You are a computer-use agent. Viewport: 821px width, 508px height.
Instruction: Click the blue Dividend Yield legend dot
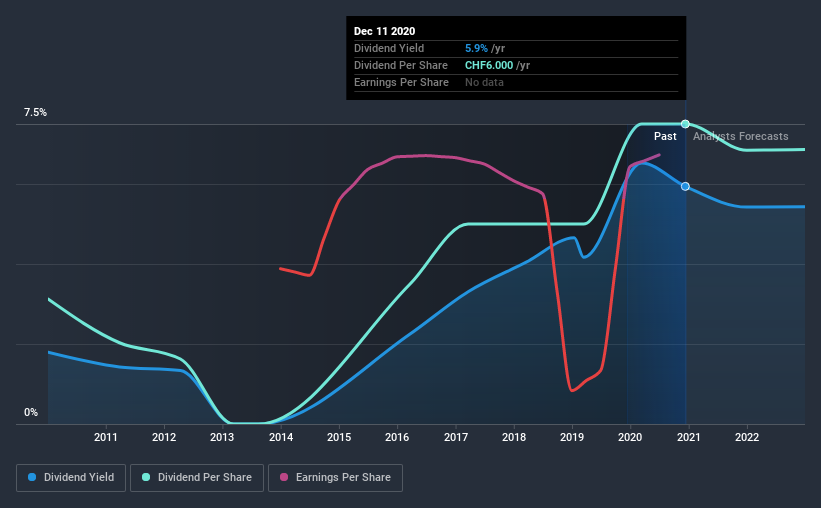(x=32, y=477)
